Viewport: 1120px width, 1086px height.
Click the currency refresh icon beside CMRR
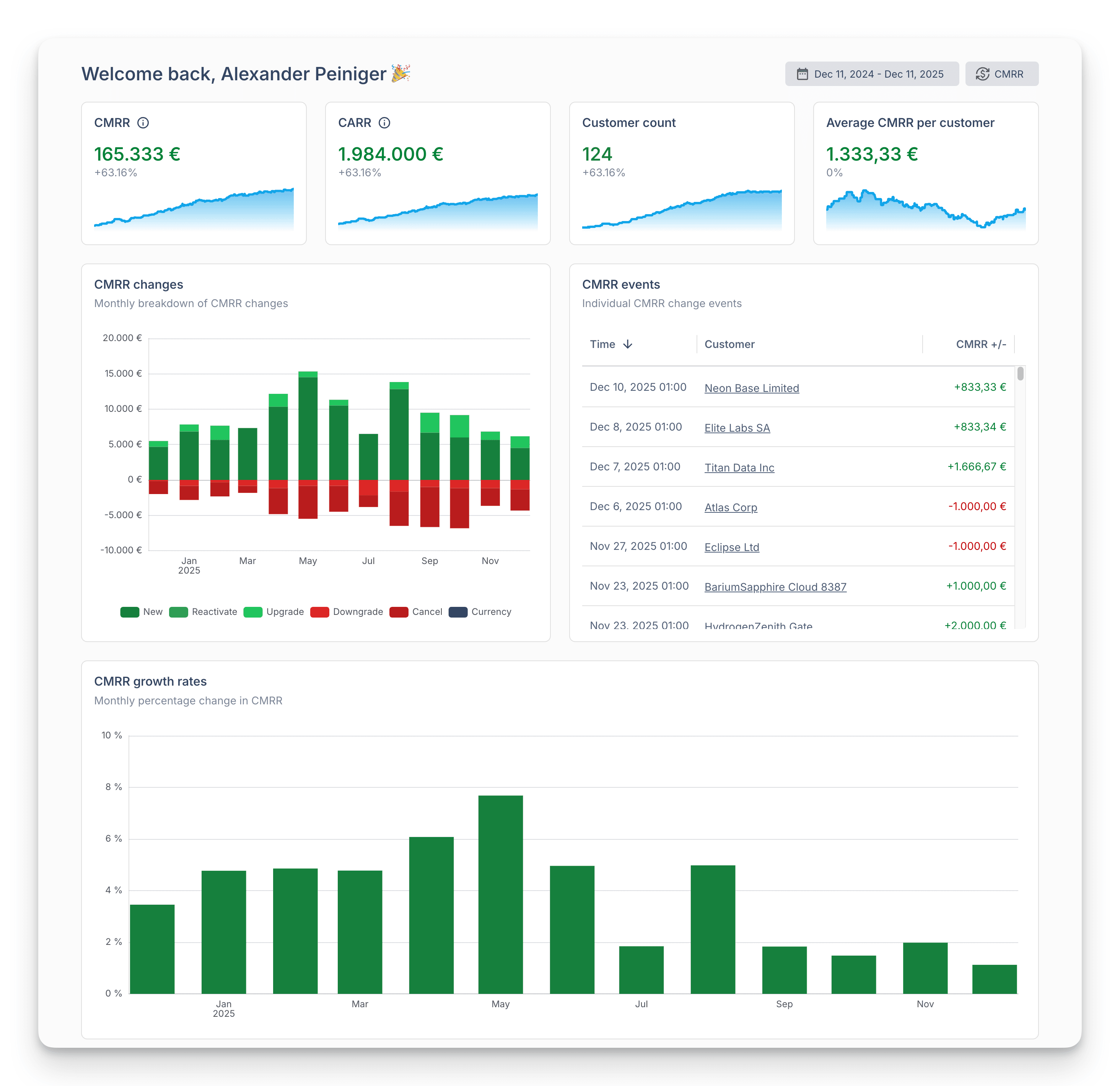click(982, 74)
